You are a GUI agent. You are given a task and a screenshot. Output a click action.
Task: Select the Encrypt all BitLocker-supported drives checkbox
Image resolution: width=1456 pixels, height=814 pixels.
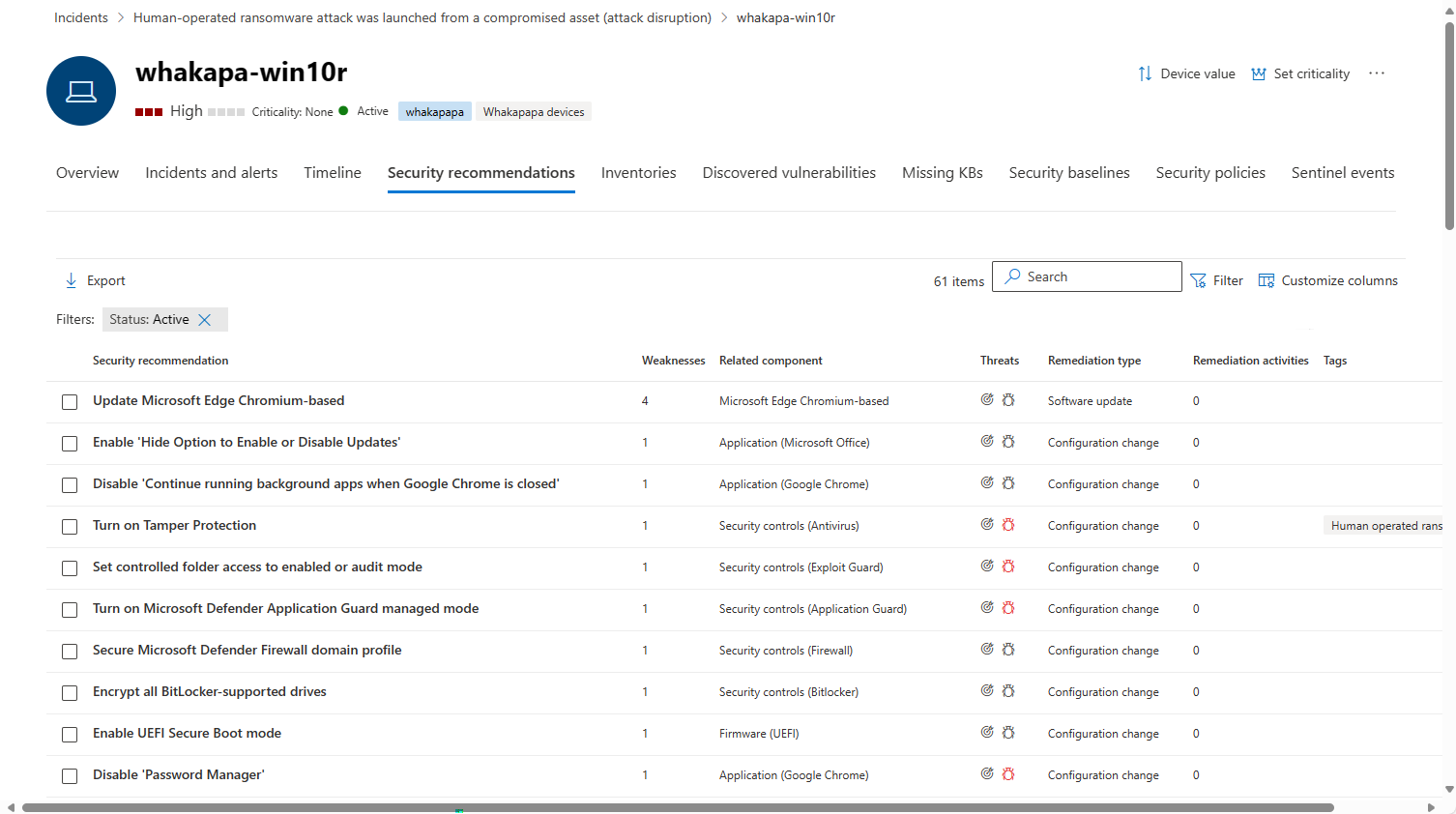[x=70, y=693]
